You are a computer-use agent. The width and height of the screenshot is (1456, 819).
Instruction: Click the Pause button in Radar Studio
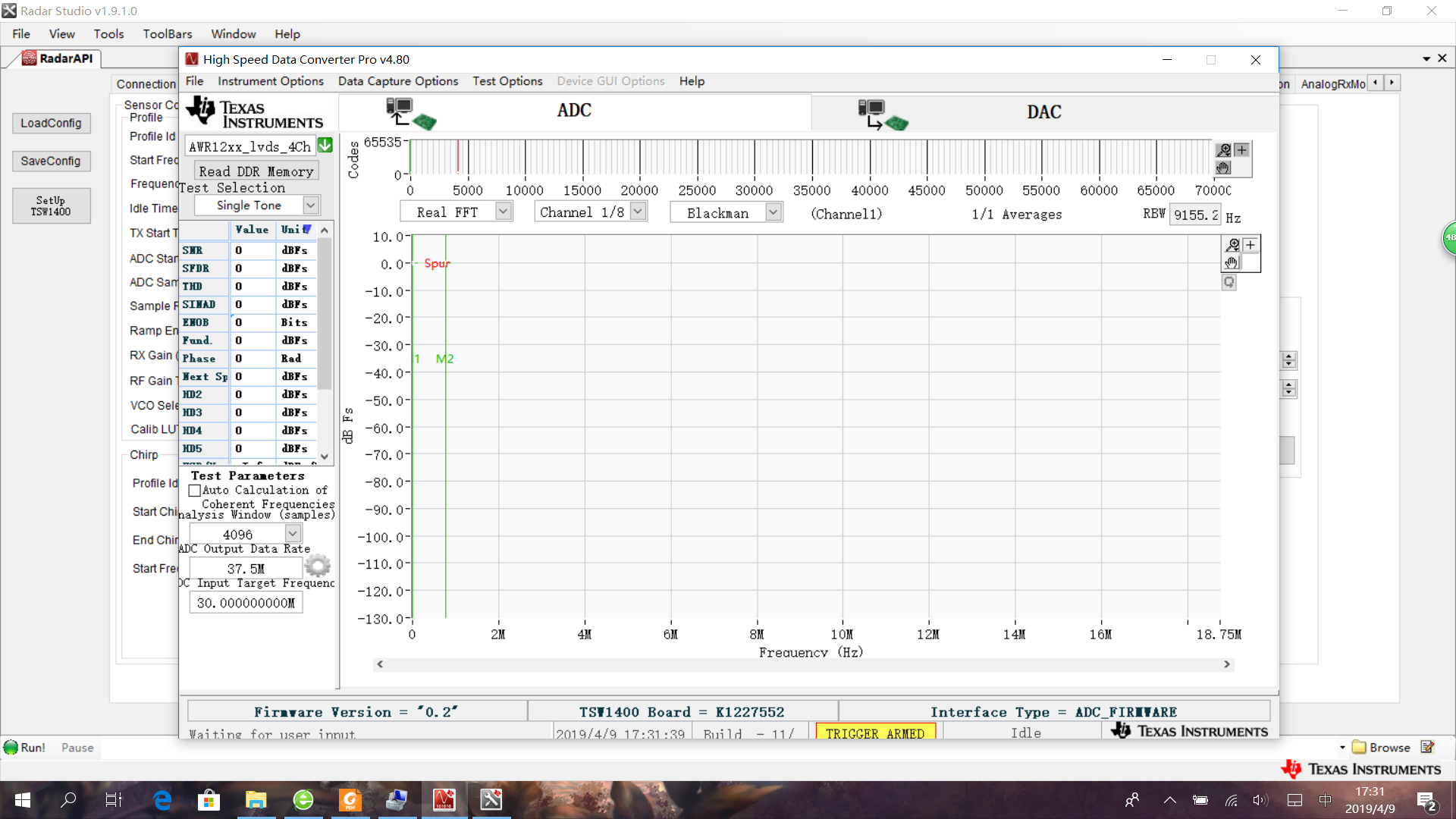coord(77,748)
